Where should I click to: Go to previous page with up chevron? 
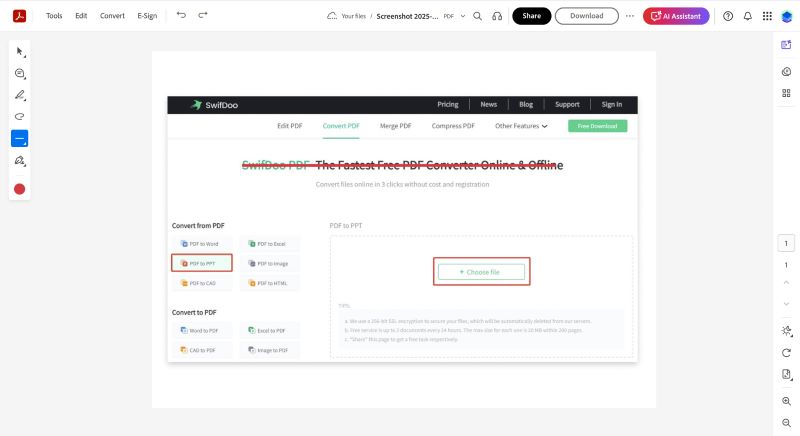[786, 283]
